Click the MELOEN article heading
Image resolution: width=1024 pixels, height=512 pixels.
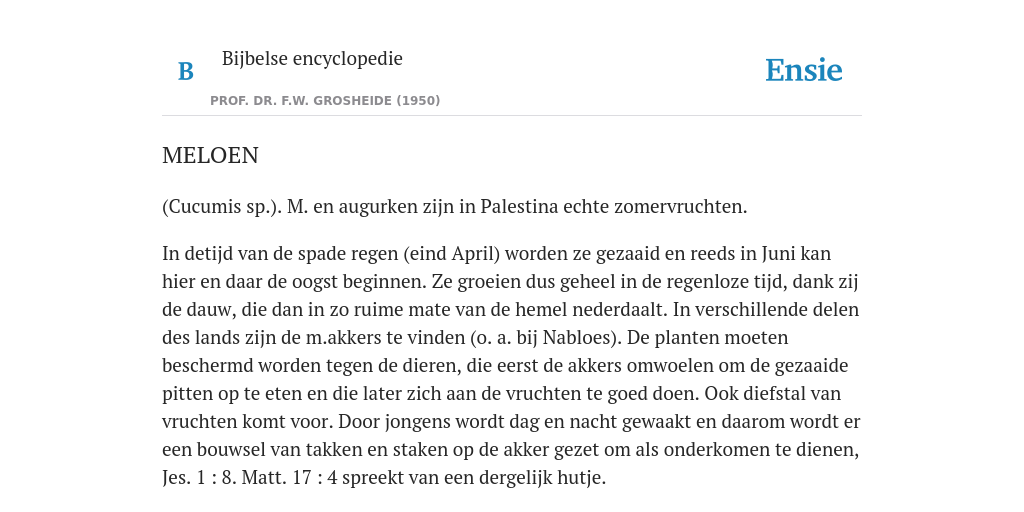[x=210, y=155]
